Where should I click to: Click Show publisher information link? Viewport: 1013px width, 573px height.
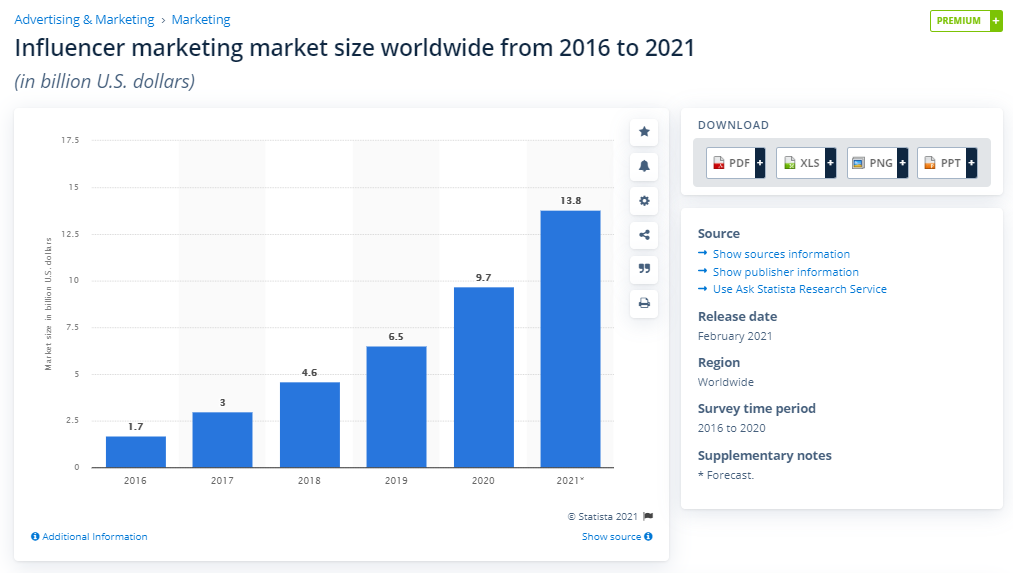tap(786, 272)
